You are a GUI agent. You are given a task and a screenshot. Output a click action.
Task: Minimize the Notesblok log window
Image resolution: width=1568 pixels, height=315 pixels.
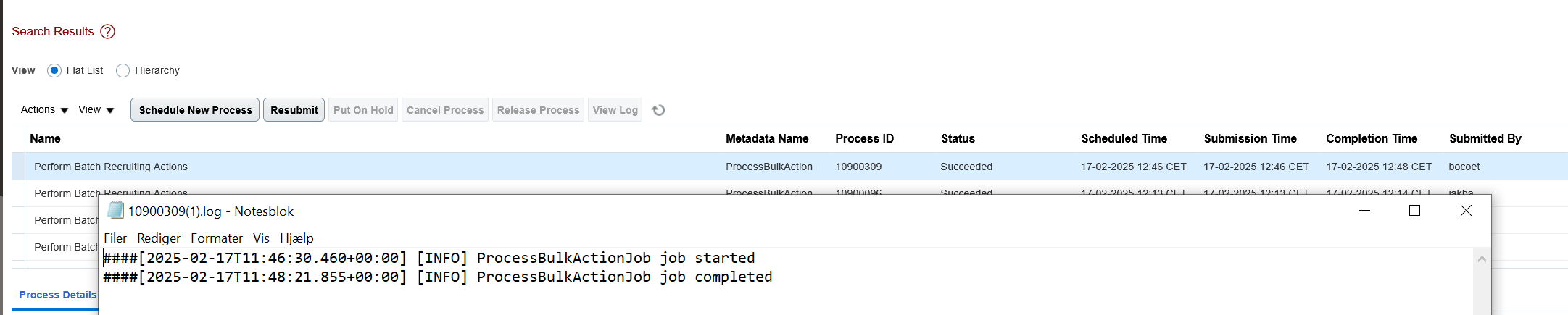pyautogui.click(x=1364, y=211)
